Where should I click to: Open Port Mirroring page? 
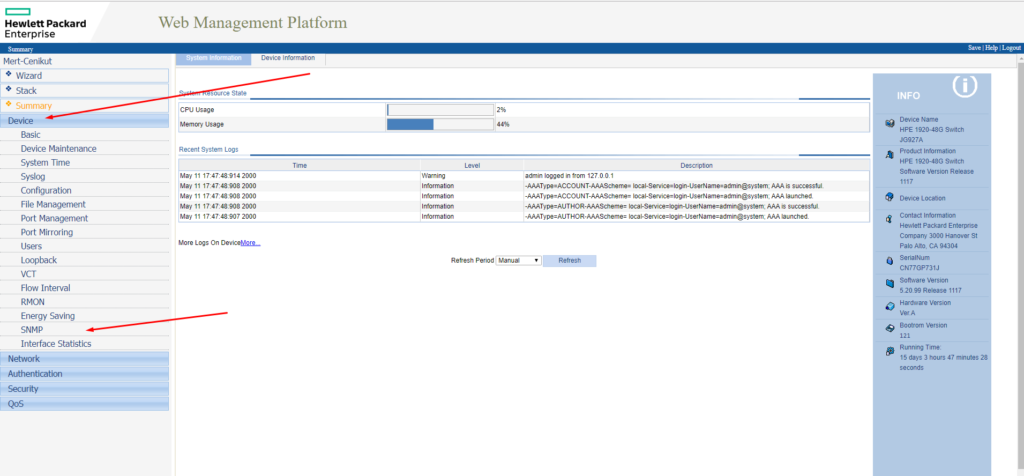point(47,232)
